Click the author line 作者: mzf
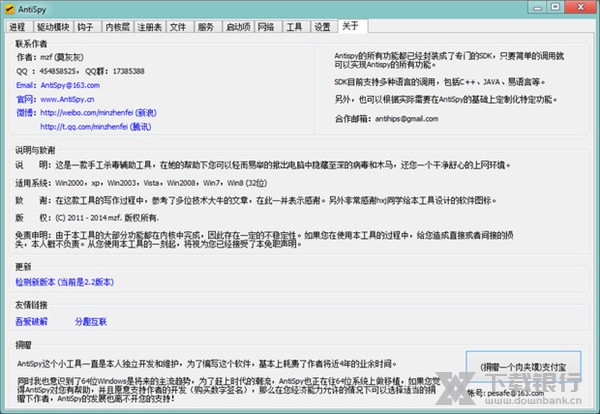The height and width of the screenshot is (414, 600). 50,57
